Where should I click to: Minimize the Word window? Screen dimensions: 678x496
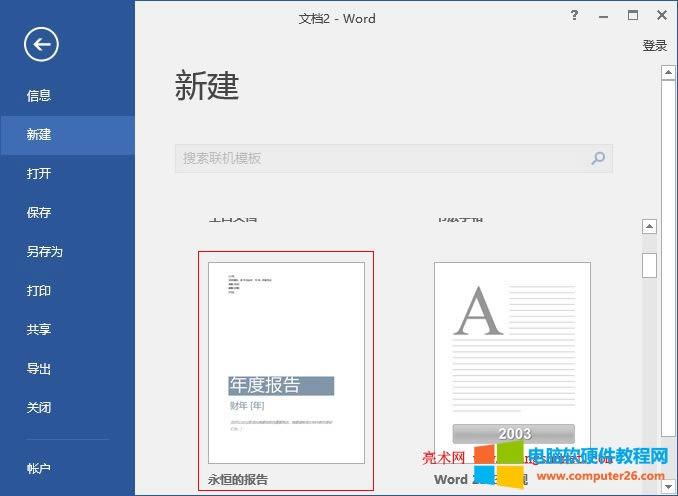coord(603,16)
